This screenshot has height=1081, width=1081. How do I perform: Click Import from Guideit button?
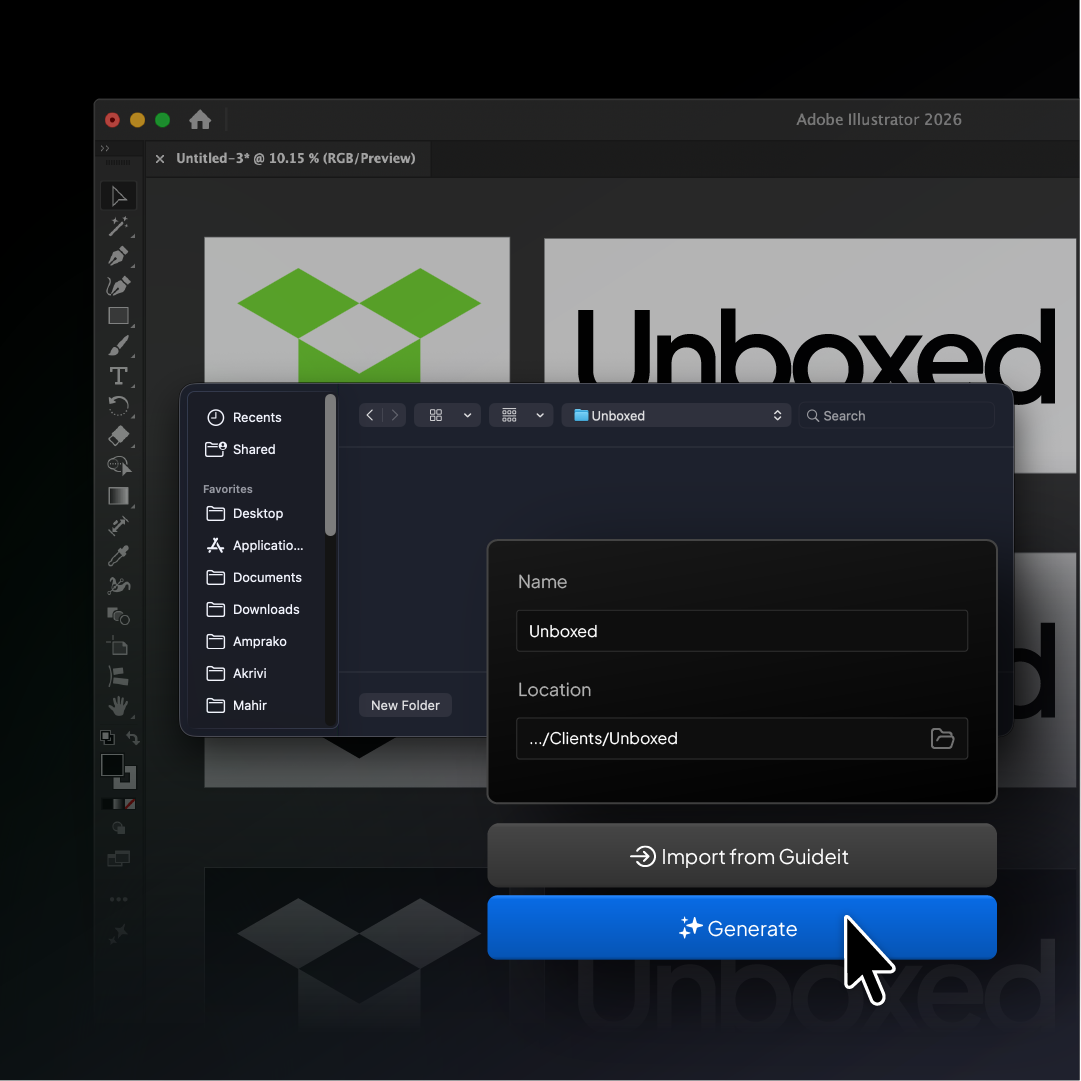pos(742,856)
